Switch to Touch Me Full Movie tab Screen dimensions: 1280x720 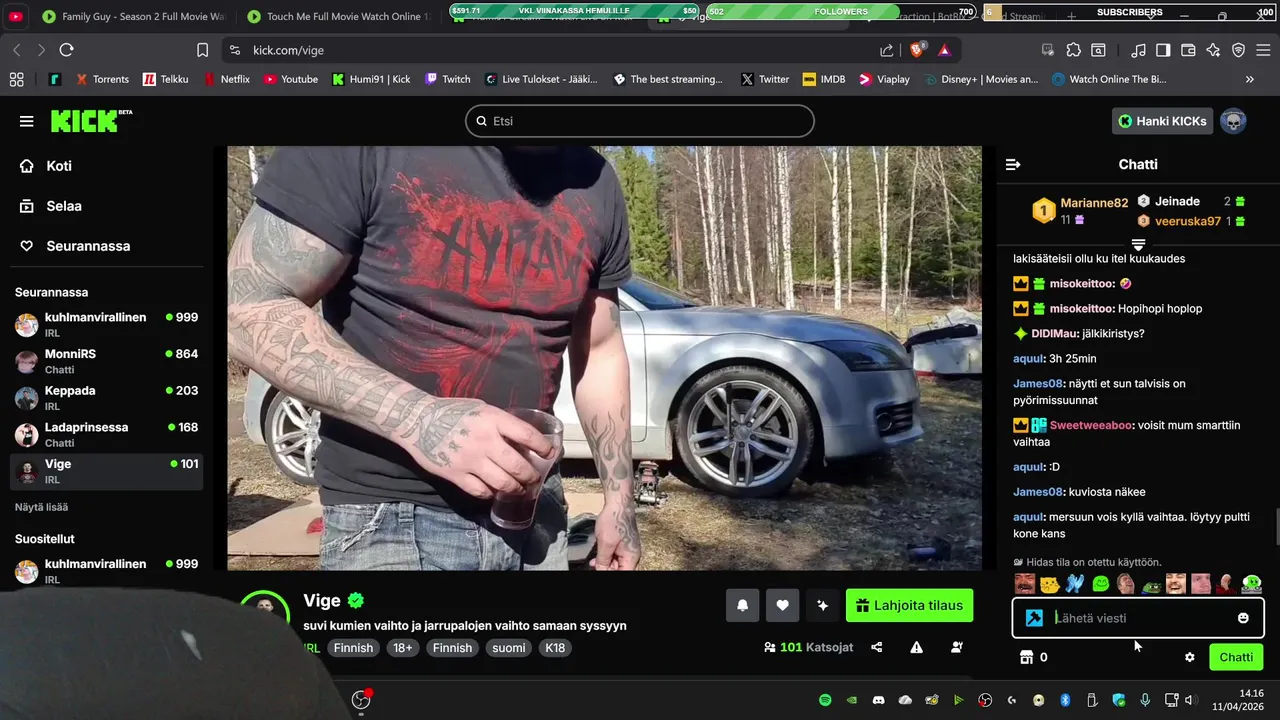point(338,16)
